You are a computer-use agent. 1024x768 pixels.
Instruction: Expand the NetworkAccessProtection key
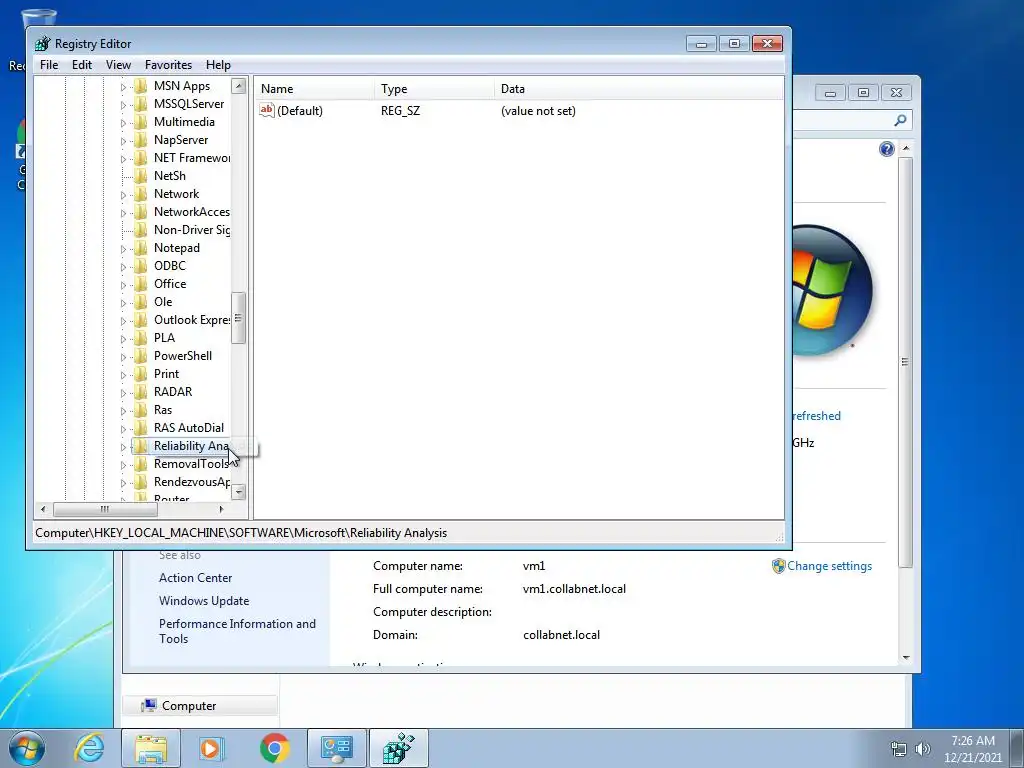(x=123, y=212)
